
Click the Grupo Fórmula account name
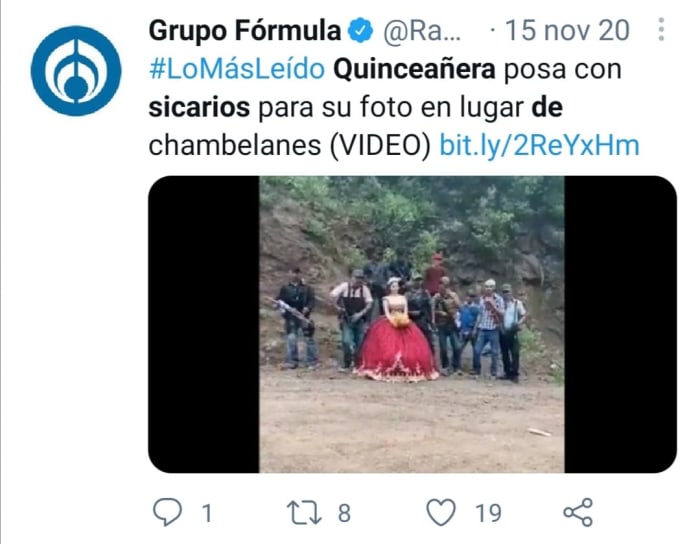[x=245, y=30]
